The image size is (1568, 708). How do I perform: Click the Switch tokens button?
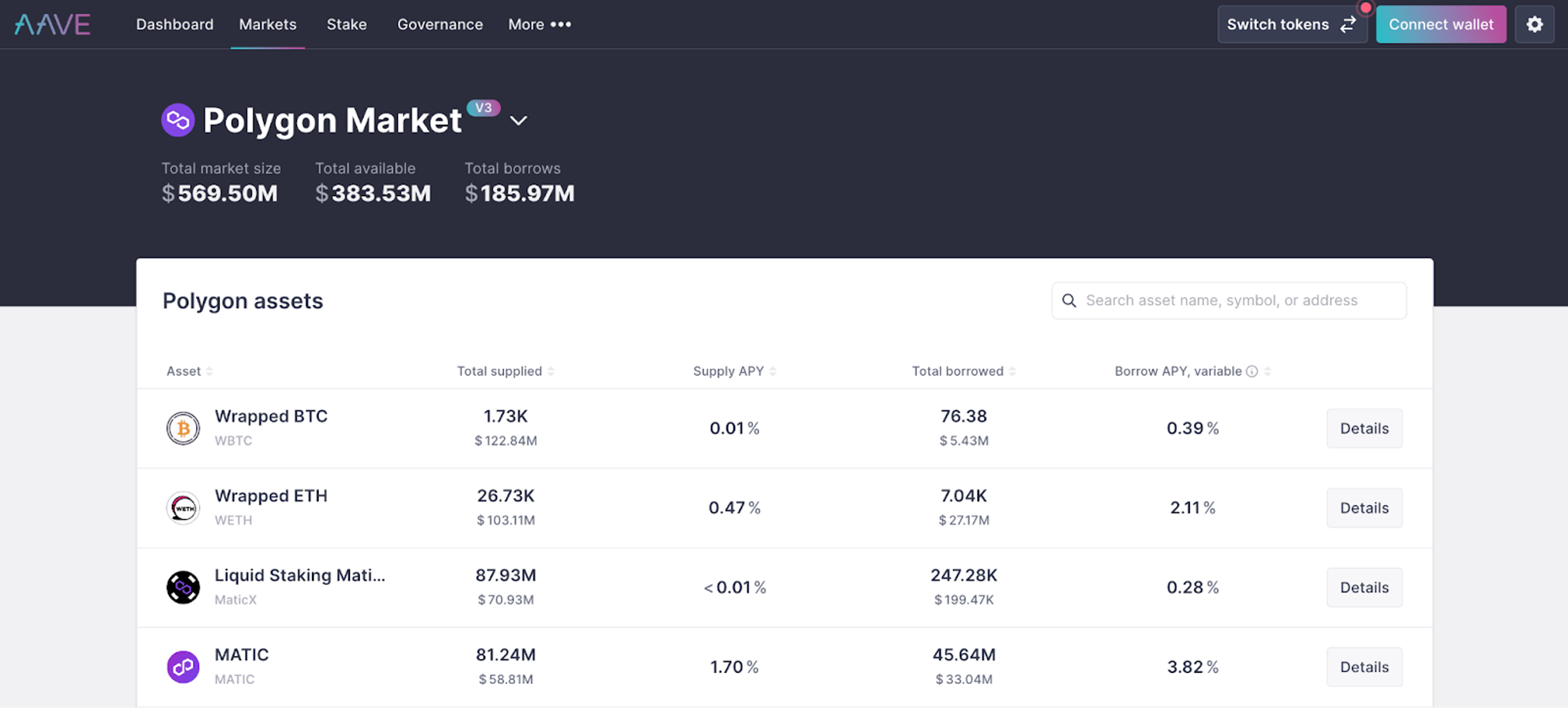tap(1292, 25)
